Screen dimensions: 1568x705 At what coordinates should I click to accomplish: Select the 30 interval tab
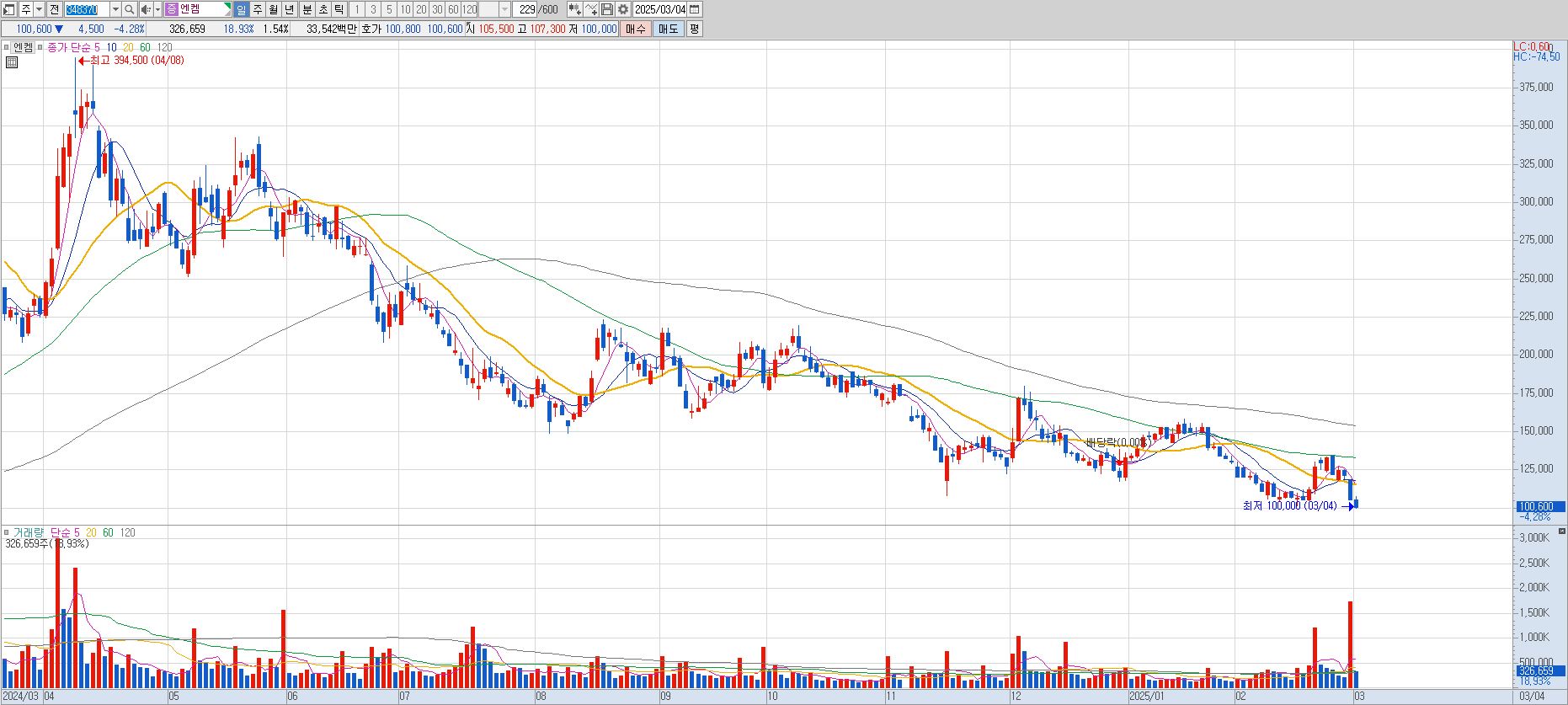pyautogui.click(x=437, y=9)
